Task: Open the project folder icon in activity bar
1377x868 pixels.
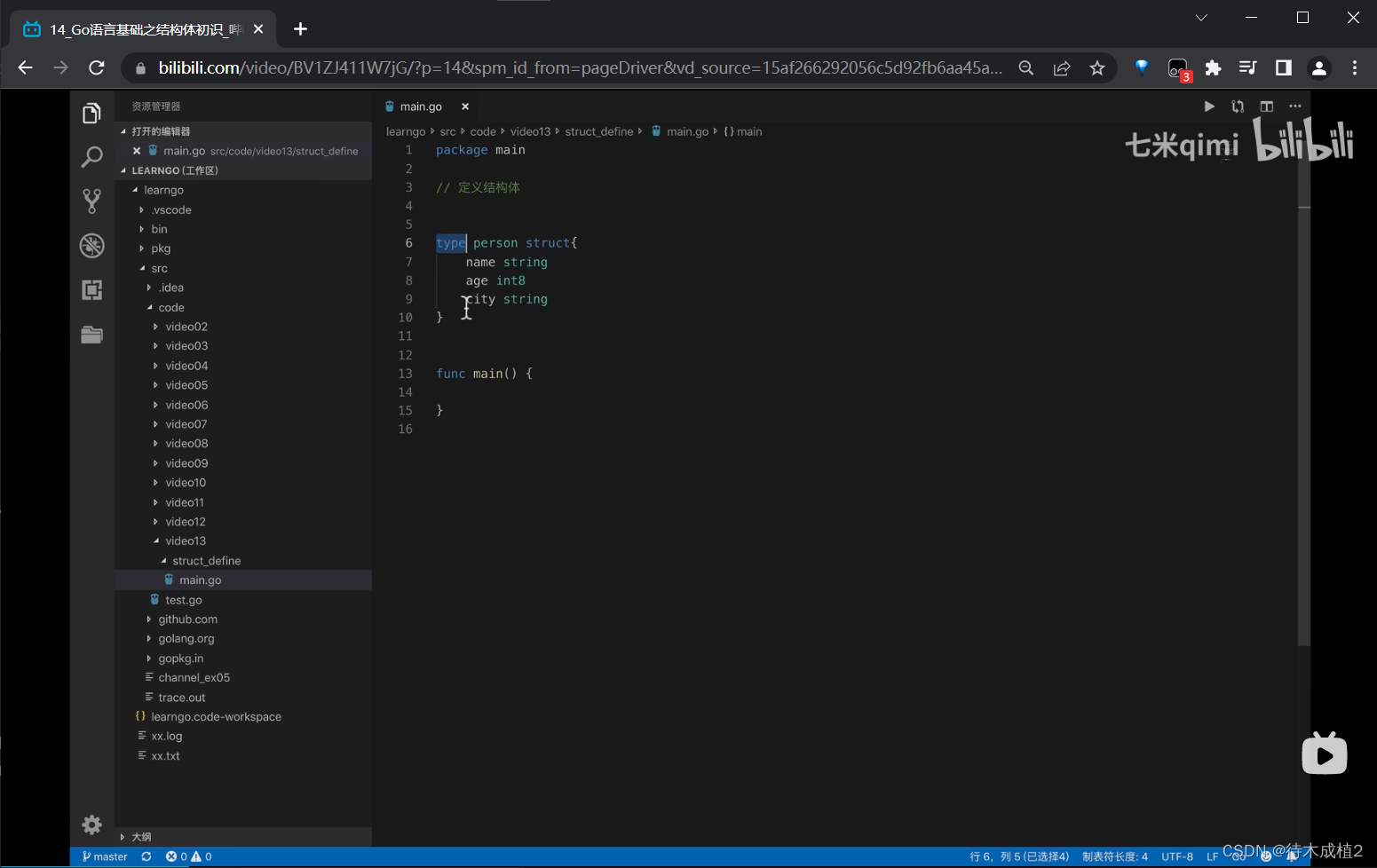Action: 91,335
